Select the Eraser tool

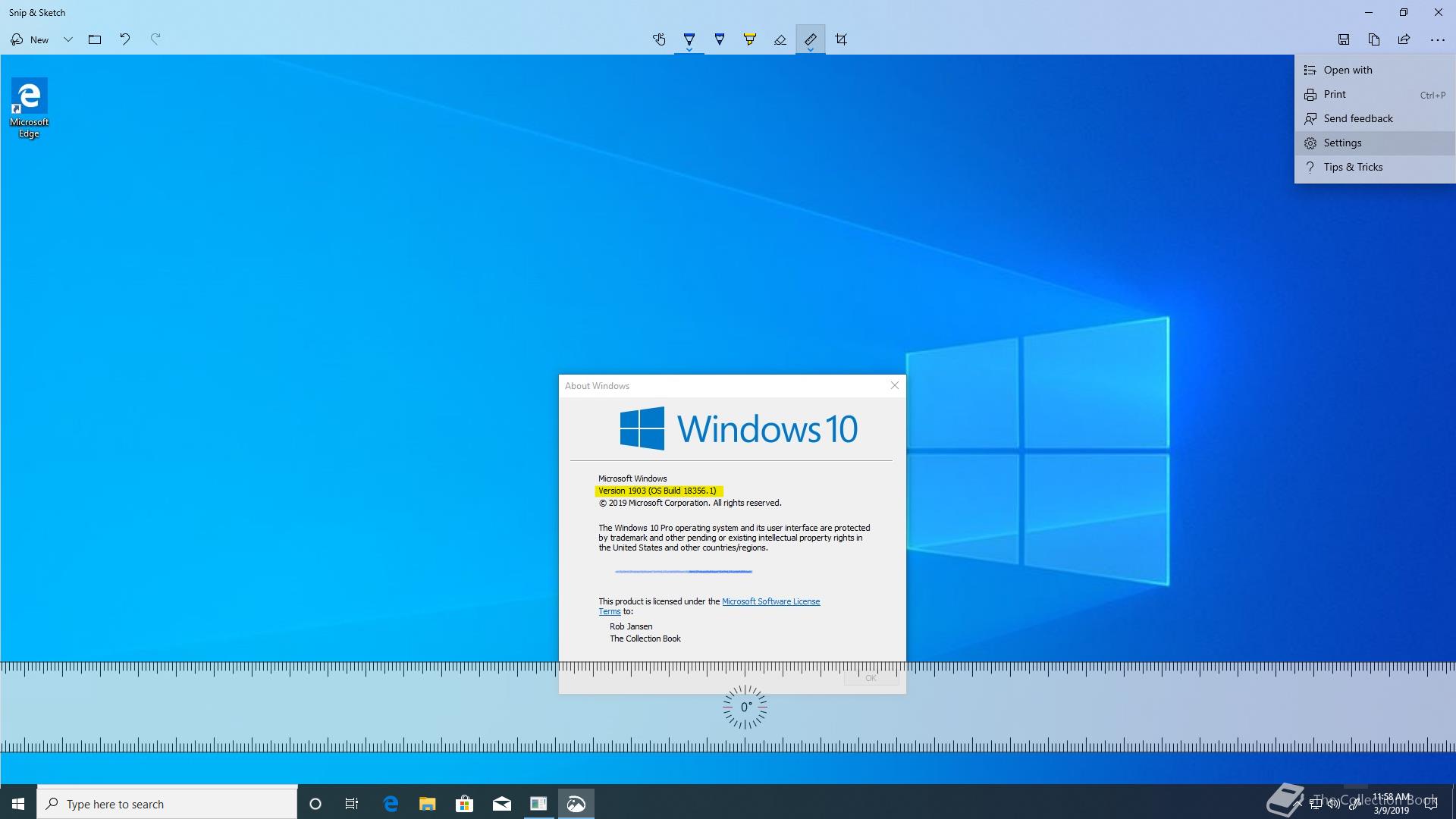(x=780, y=39)
